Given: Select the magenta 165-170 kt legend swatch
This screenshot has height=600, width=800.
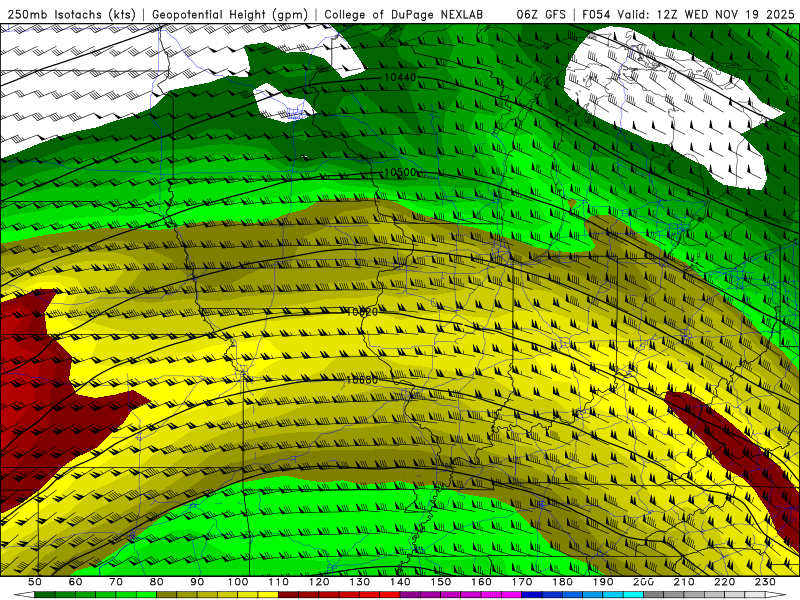Looking at the screenshot, I should (x=511, y=594).
